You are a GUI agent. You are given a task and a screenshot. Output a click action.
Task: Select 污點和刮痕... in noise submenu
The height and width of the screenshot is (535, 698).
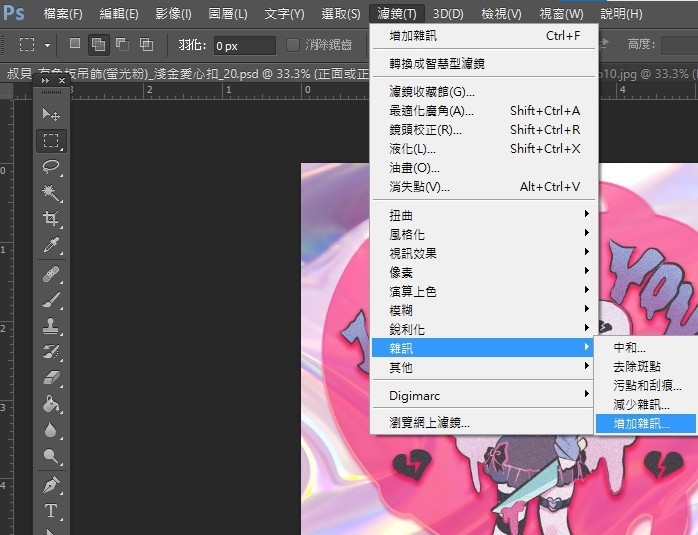tap(646, 385)
